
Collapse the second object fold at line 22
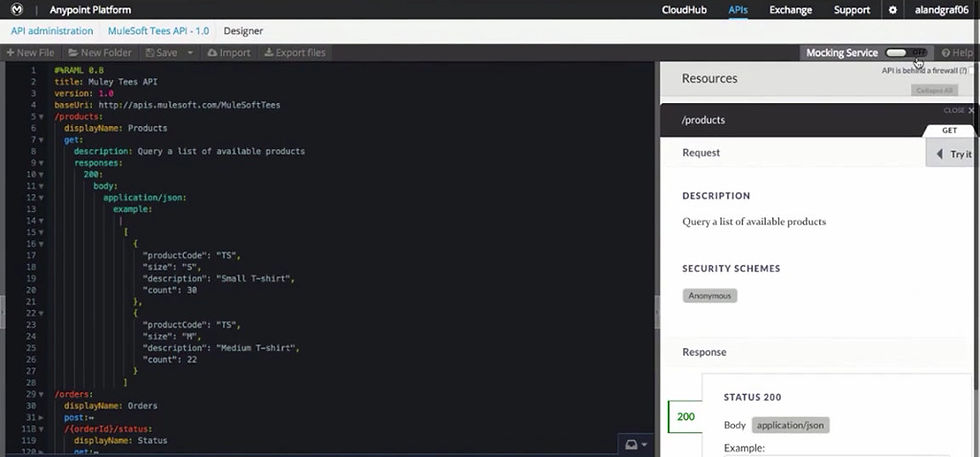[x=41, y=313]
